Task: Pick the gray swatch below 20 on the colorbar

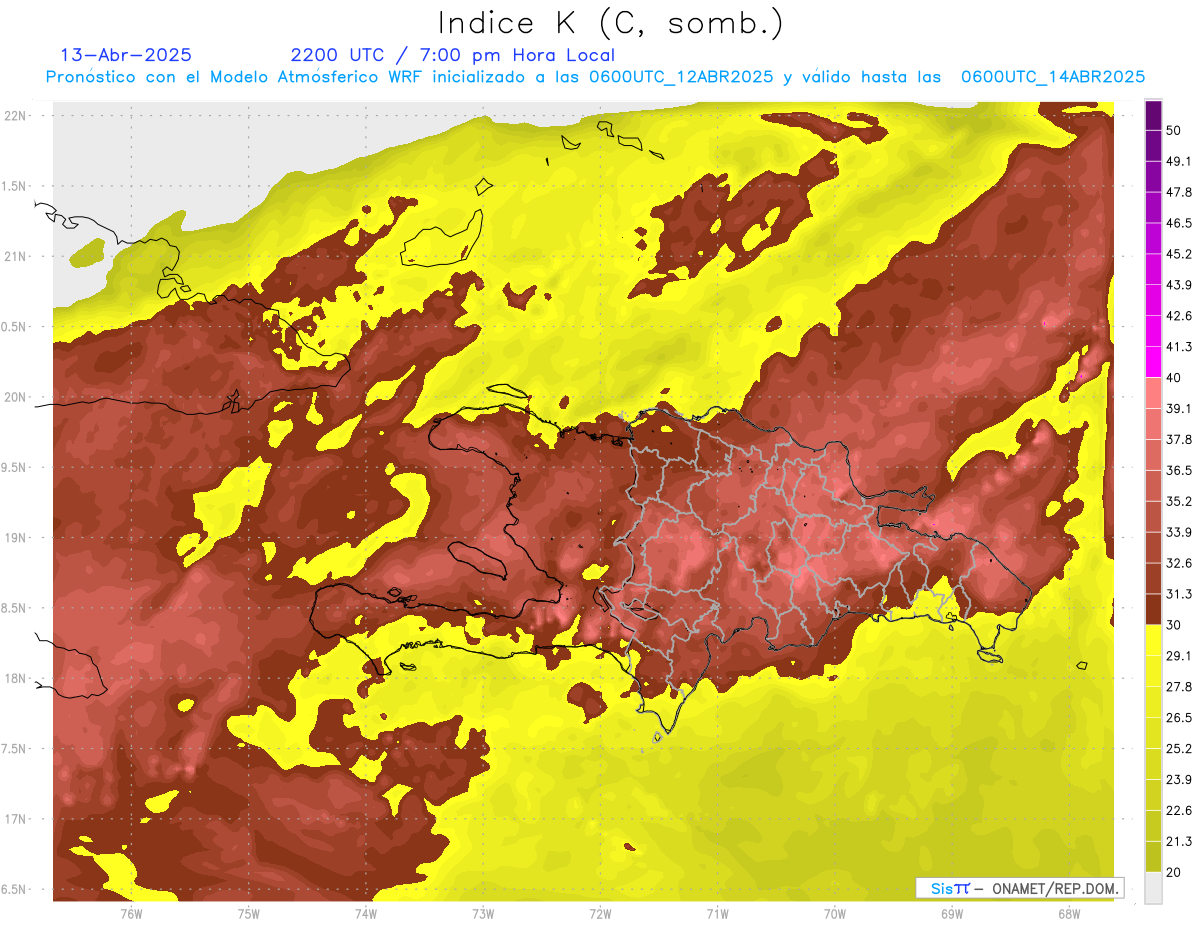Action: tap(1153, 888)
